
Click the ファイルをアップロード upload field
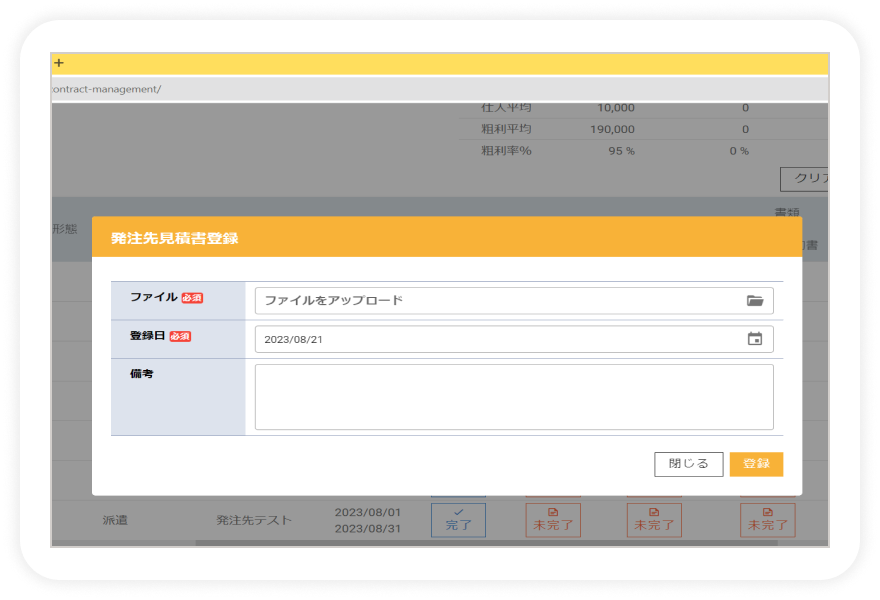pos(514,301)
